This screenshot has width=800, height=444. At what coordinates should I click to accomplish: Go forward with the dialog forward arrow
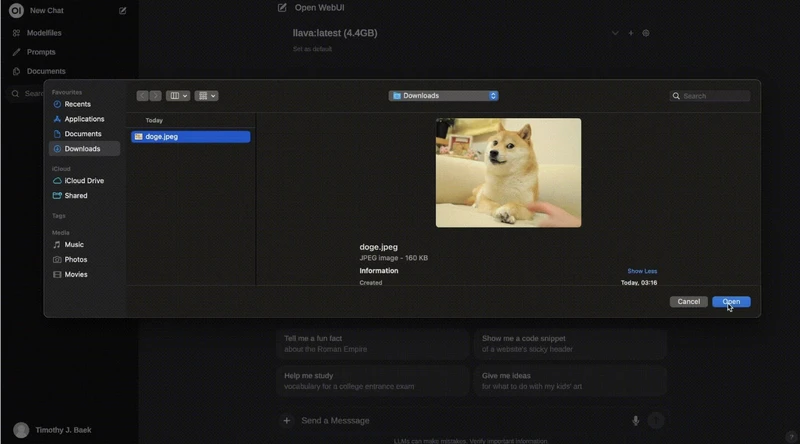(x=156, y=95)
